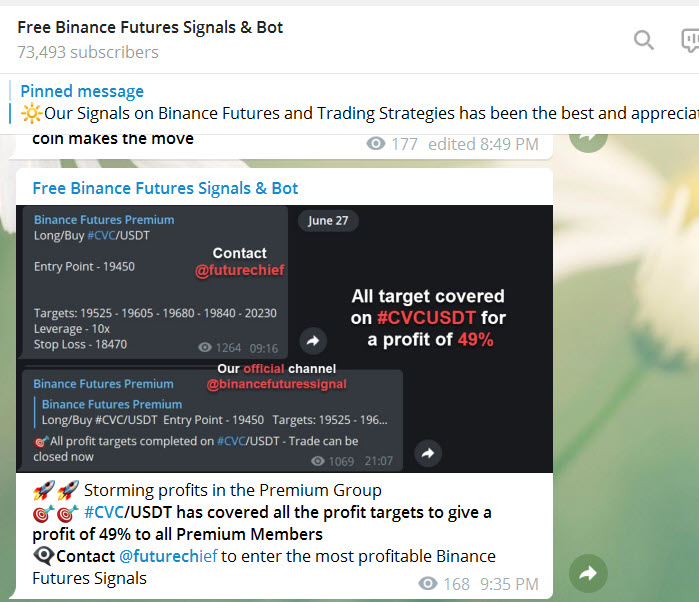Click eye views icon showing 177
This screenshot has height=602, width=699.
[x=376, y=144]
